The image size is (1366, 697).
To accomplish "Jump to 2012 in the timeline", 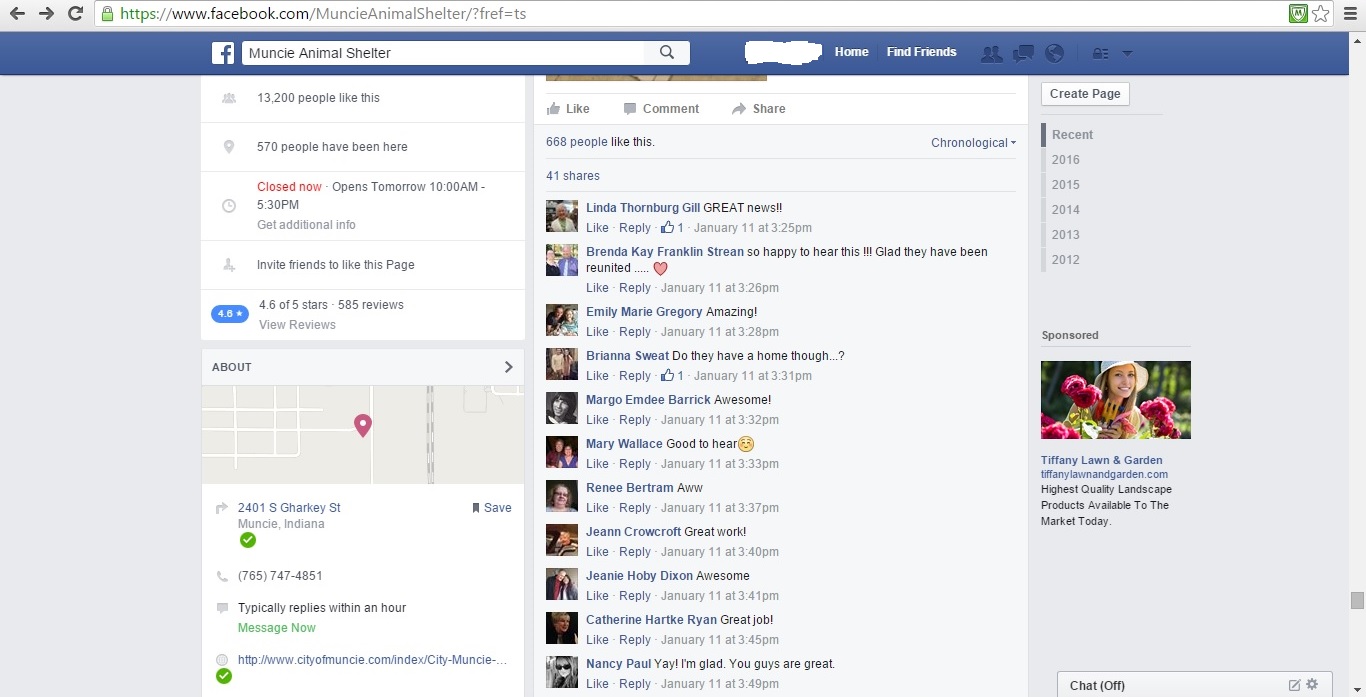I will click(1066, 260).
